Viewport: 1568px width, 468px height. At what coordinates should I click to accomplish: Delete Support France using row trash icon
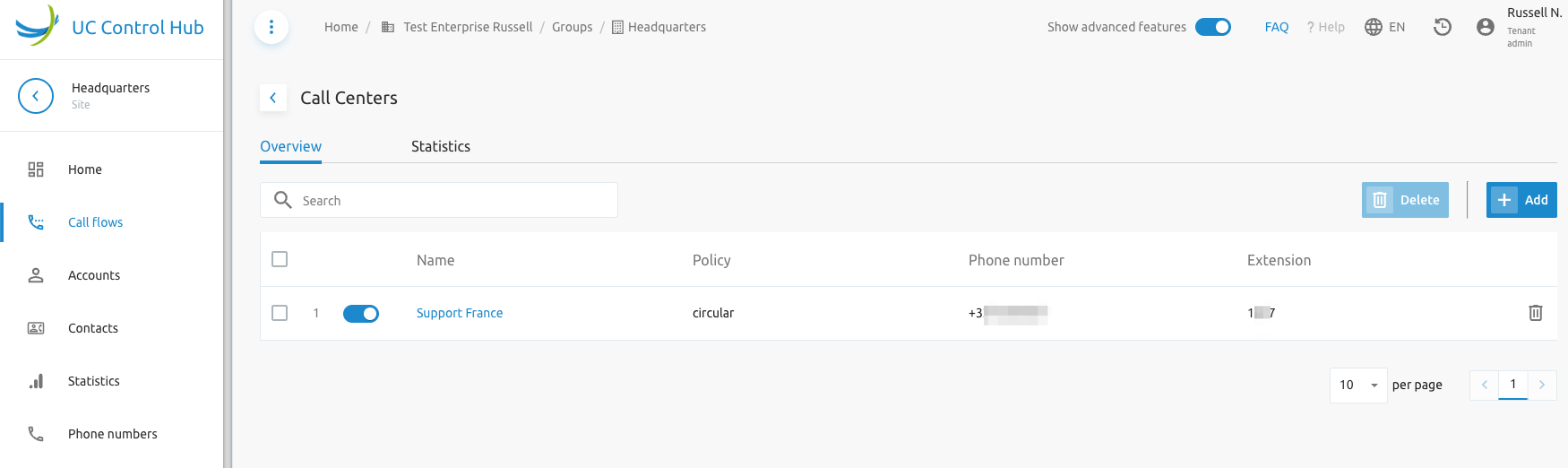coord(1536,313)
